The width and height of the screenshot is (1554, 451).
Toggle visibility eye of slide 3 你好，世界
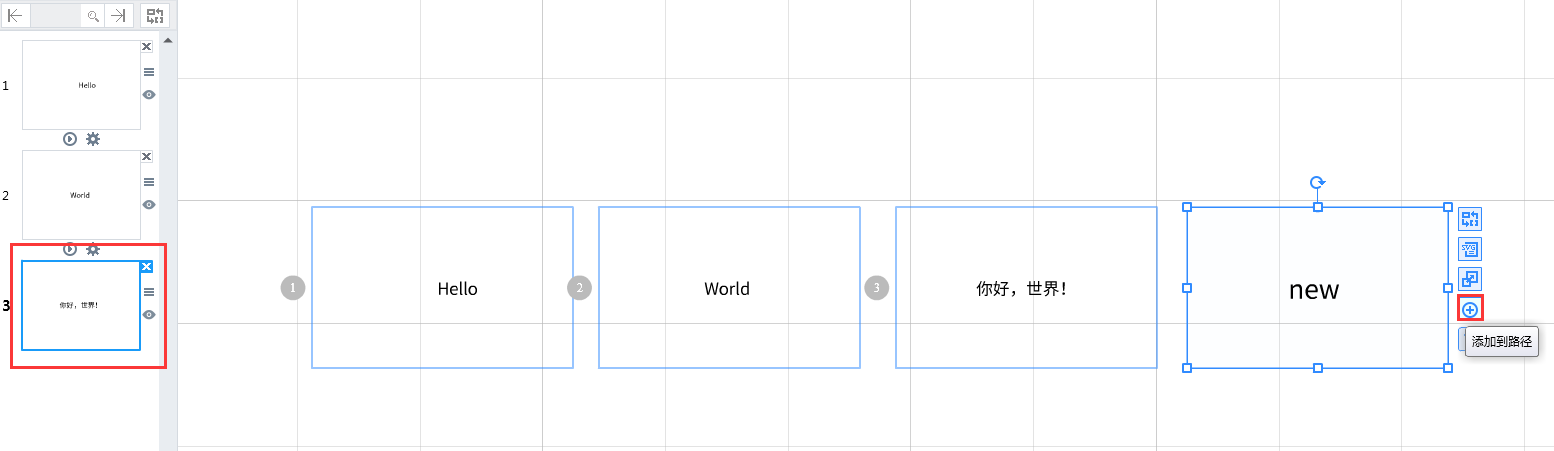click(149, 314)
